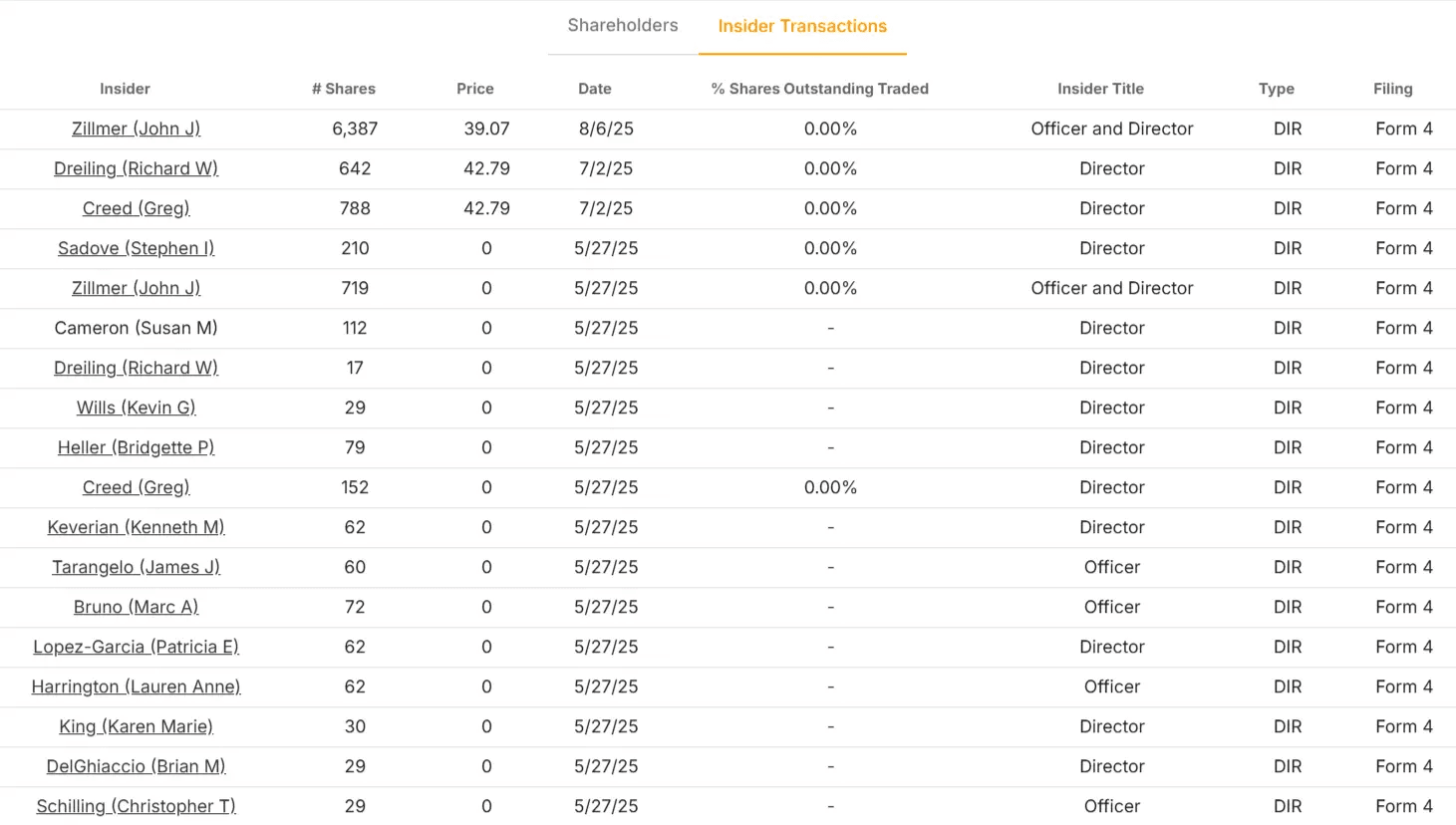Click Schilling (Christopher T) link

[x=136, y=806]
